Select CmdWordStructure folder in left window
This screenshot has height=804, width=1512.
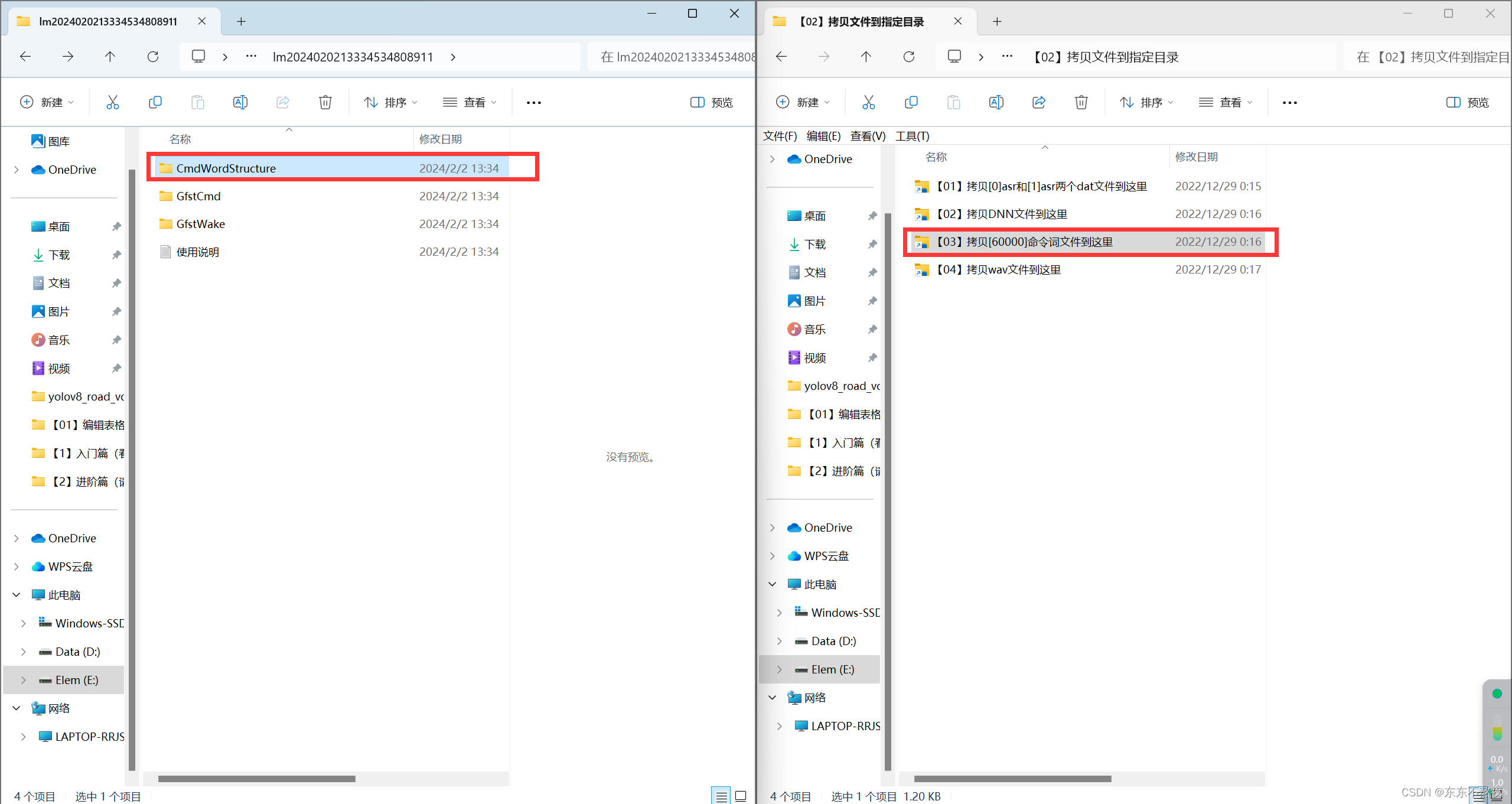pyautogui.click(x=332, y=168)
